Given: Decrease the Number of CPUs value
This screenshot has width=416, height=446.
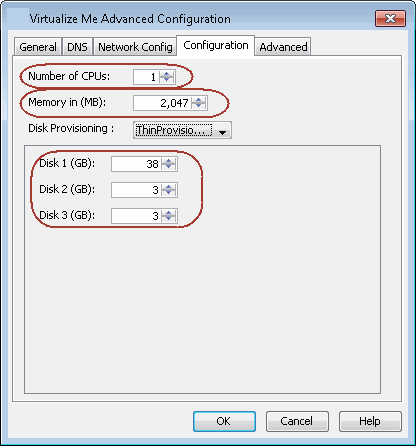Looking at the screenshot, I should click(166, 80).
